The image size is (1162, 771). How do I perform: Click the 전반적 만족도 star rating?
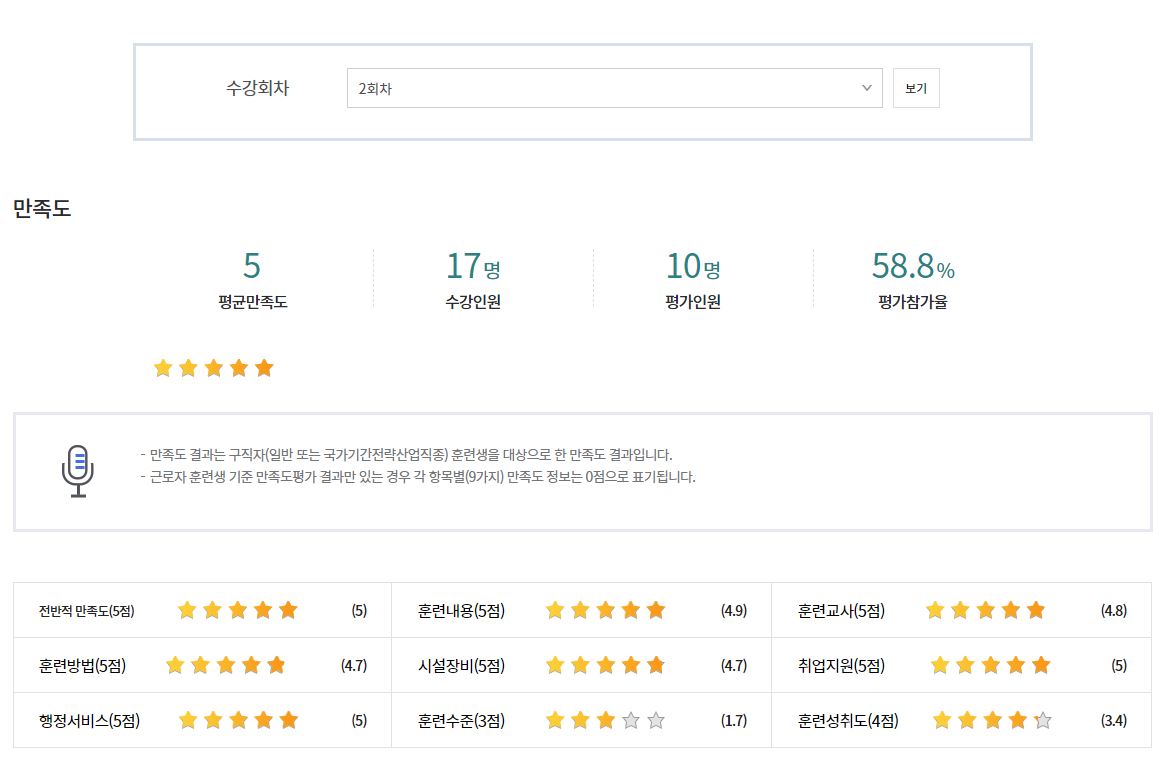(x=237, y=611)
